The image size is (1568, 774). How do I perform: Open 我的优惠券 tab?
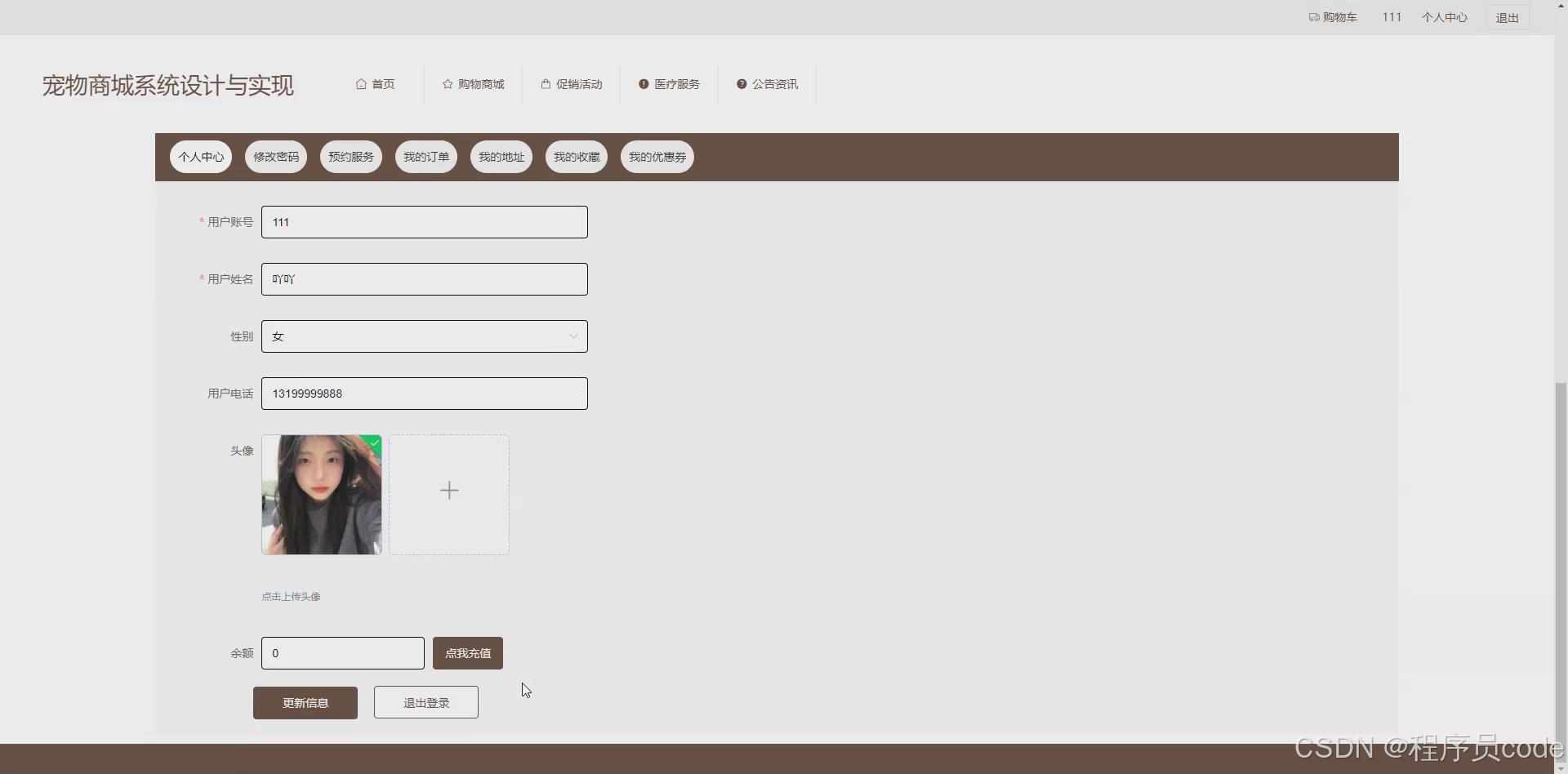pos(657,157)
